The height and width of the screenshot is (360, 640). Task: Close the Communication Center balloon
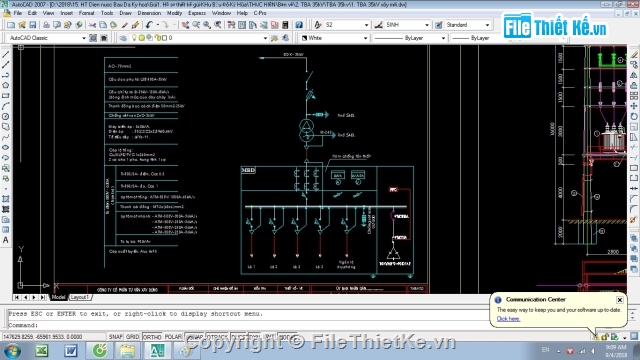620,300
